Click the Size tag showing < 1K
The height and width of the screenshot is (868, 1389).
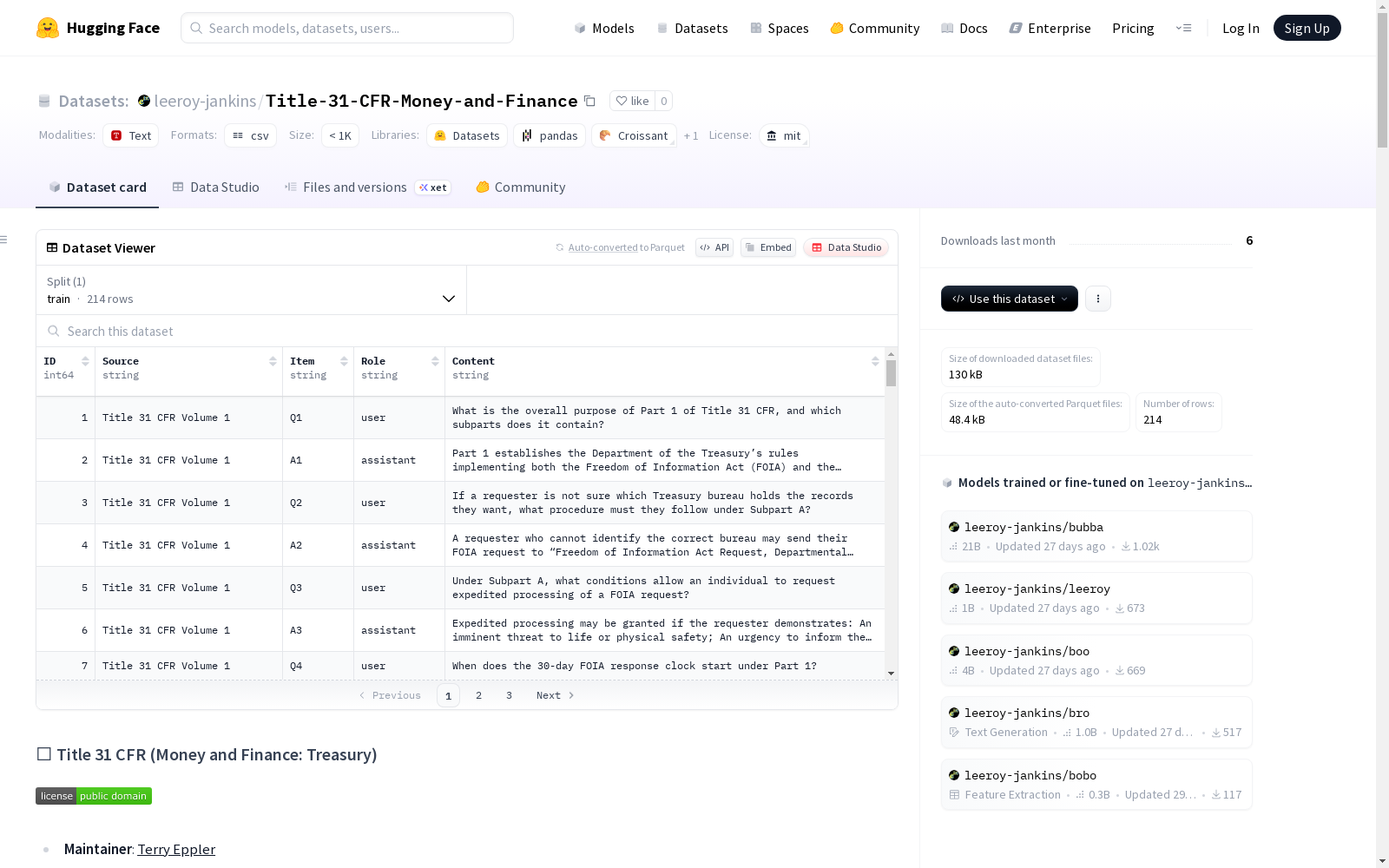coord(340,135)
